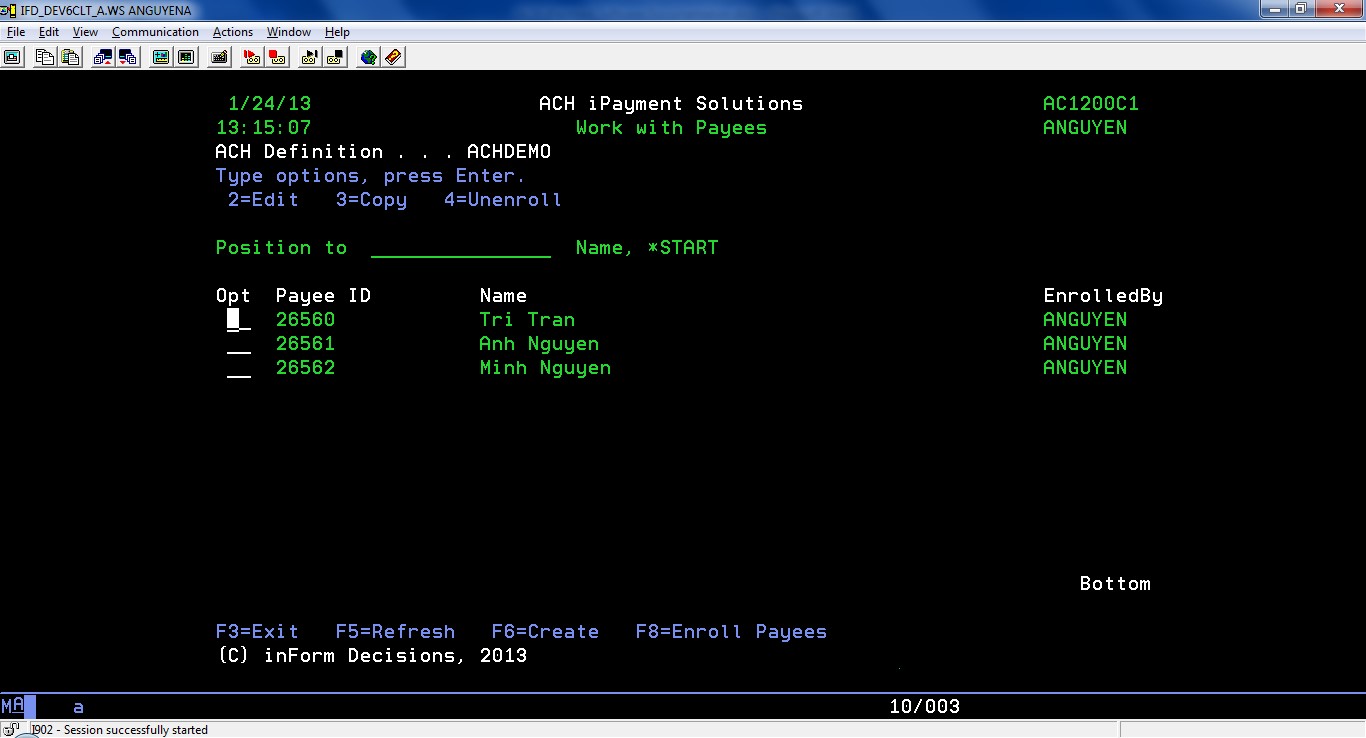The width and height of the screenshot is (1366, 738).
Task: Click the Copy icon in the toolbar
Action: pos(45,57)
